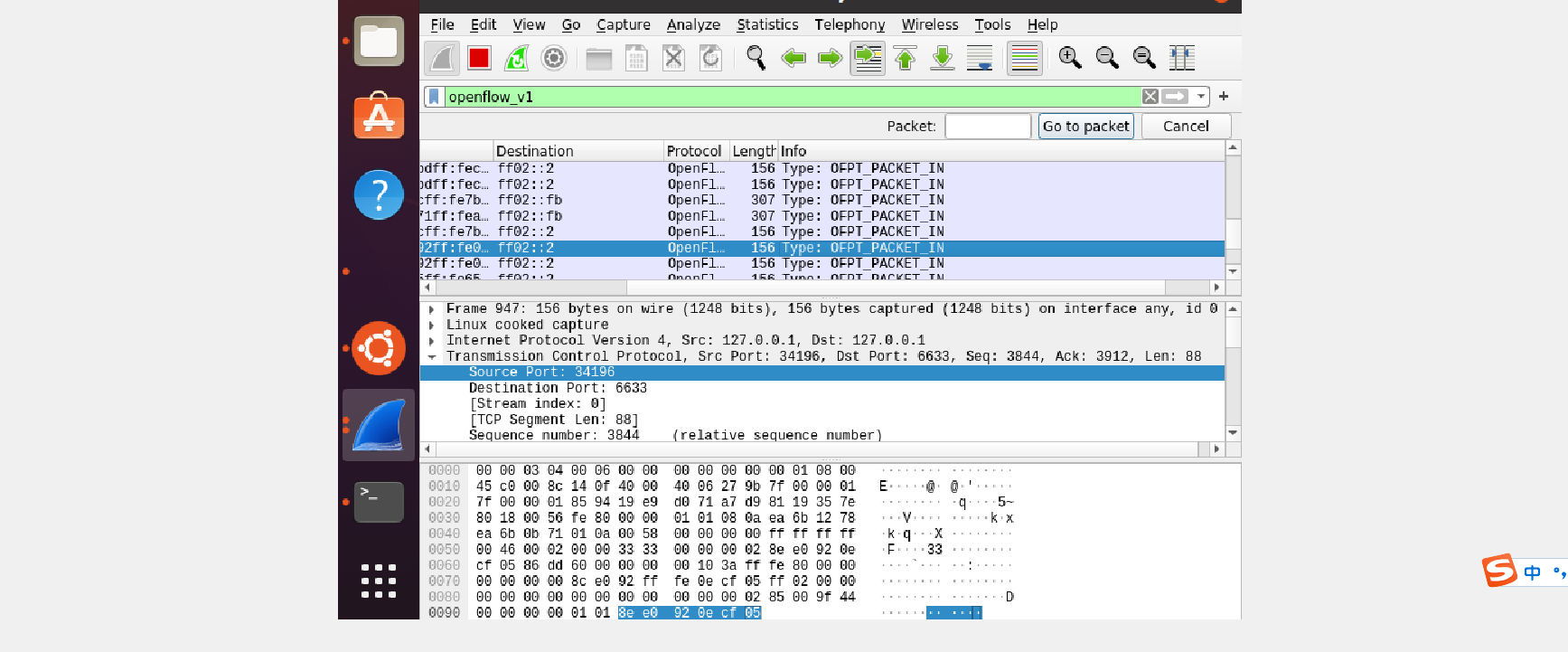This screenshot has width=1568, height=652.
Task: Jump to the last packet
Action: tap(943, 59)
